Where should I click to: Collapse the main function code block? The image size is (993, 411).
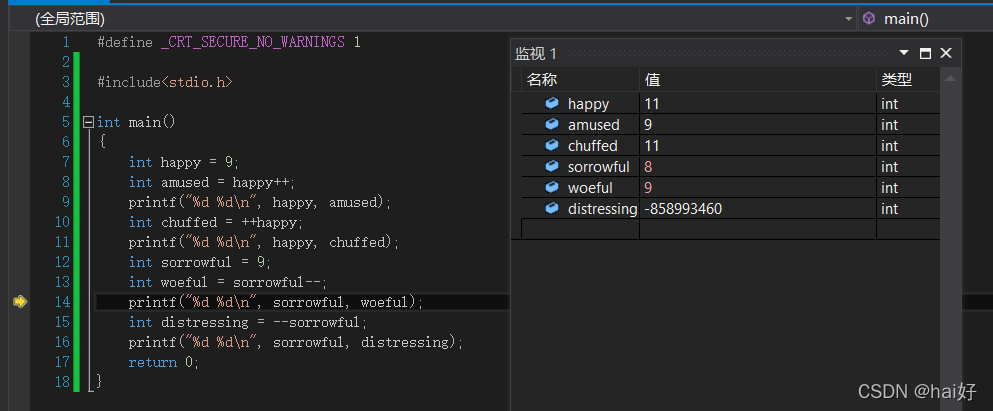pyautogui.click(x=88, y=122)
